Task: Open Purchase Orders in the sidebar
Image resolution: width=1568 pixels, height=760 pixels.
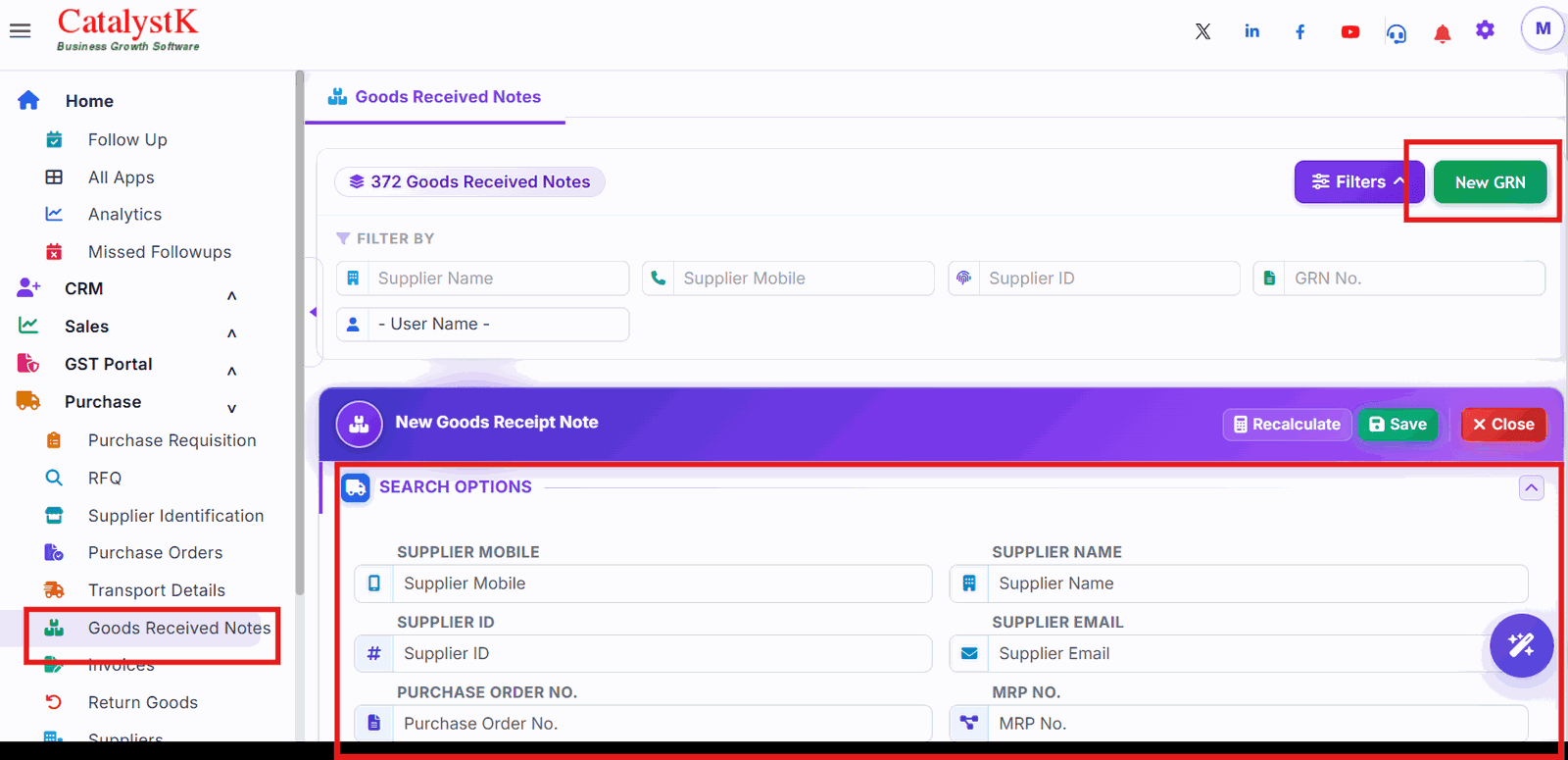Action: [155, 553]
